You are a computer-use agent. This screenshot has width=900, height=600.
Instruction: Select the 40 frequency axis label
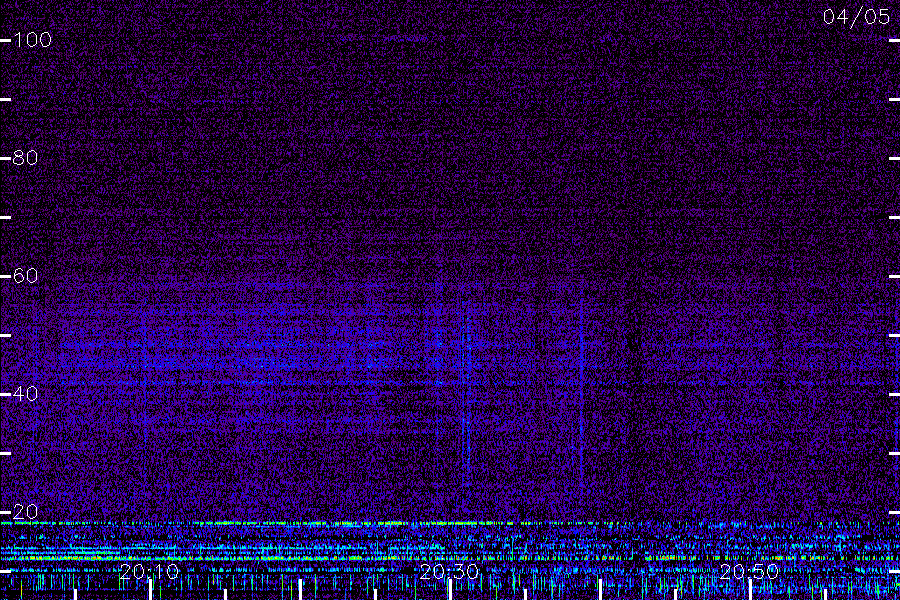tap(25, 394)
